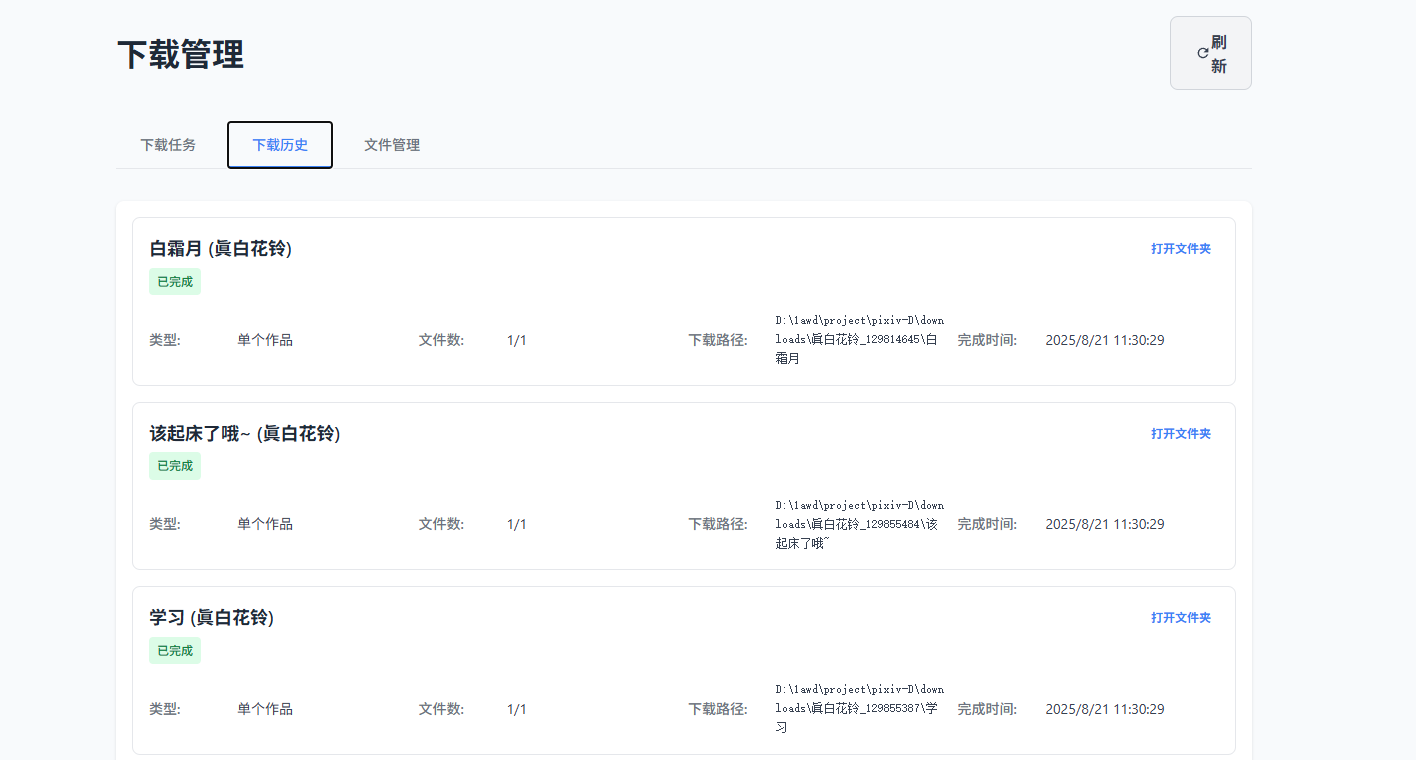The height and width of the screenshot is (760, 1416).
Task: Click the refresh arrow icon beside 刷新
Action: click(x=1203, y=54)
